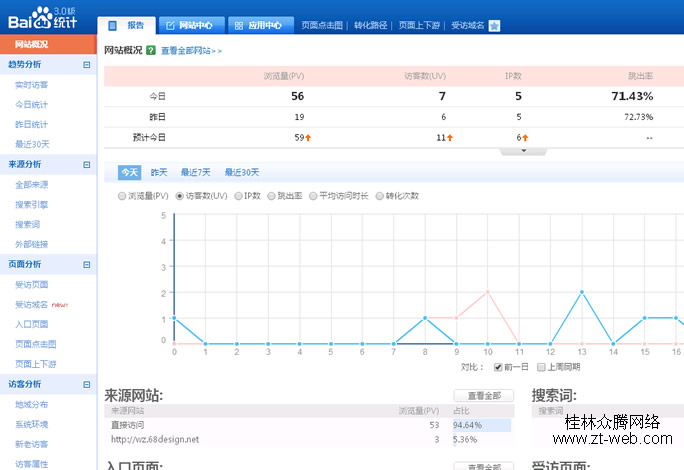Viewport: 684px width, 470px height.
Task: Open 页面点击图 in the top navigation
Action: point(322,25)
